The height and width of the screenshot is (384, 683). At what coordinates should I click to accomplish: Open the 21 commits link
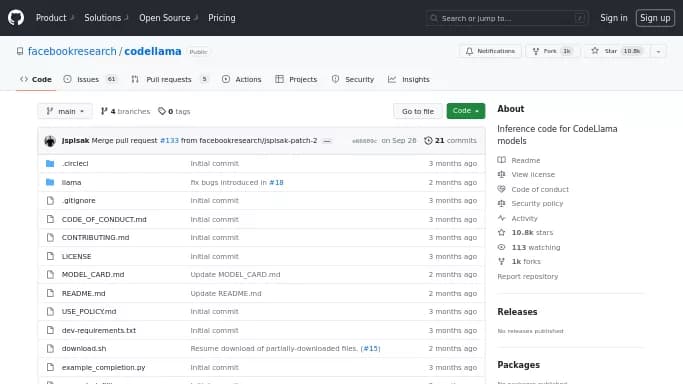(451, 141)
